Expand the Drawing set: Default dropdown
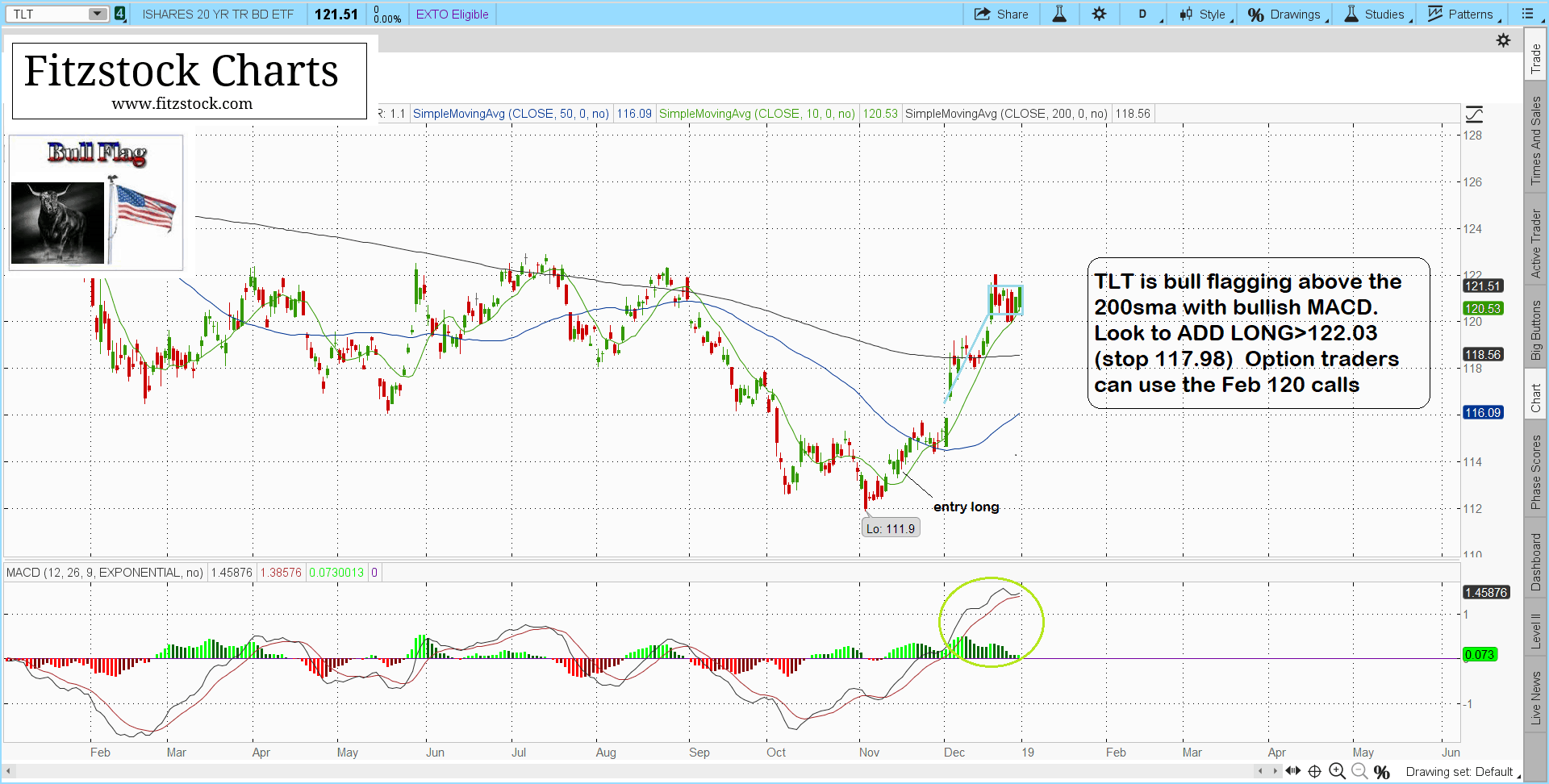The width and height of the screenshot is (1549, 784). (x=1462, y=772)
